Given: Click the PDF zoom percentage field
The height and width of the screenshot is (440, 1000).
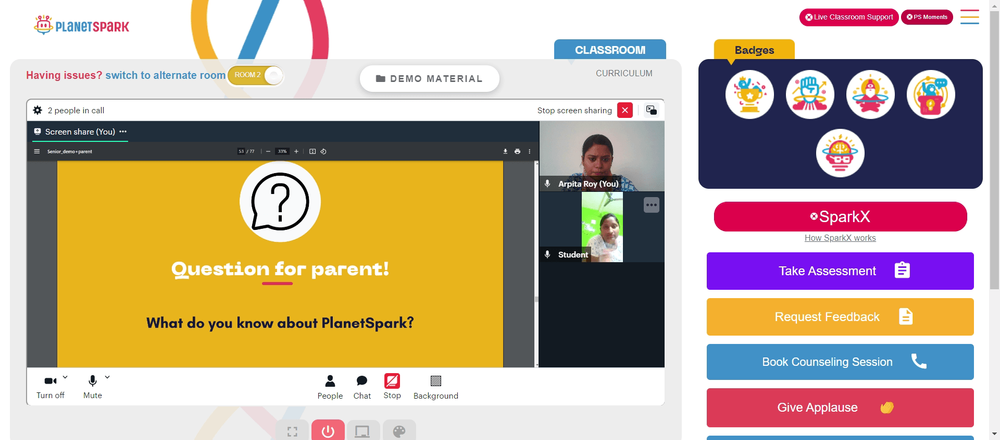Looking at the screenshot, I should [282, 152].
